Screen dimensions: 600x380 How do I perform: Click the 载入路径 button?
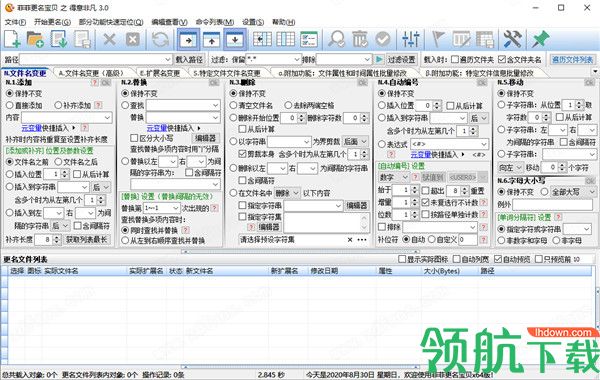click(x=189, y=59)
